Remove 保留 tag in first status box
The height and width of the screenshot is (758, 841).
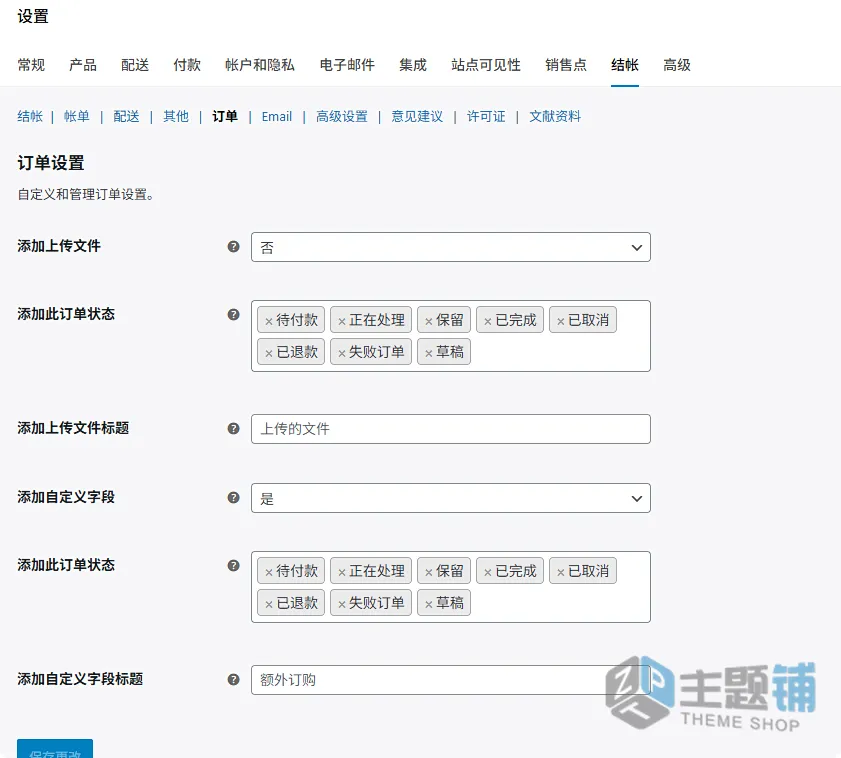point(429,321)
